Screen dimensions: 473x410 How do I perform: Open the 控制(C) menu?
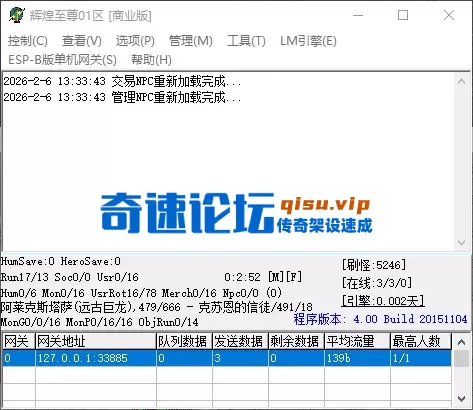pyautogui.click(x=28, y=41)
